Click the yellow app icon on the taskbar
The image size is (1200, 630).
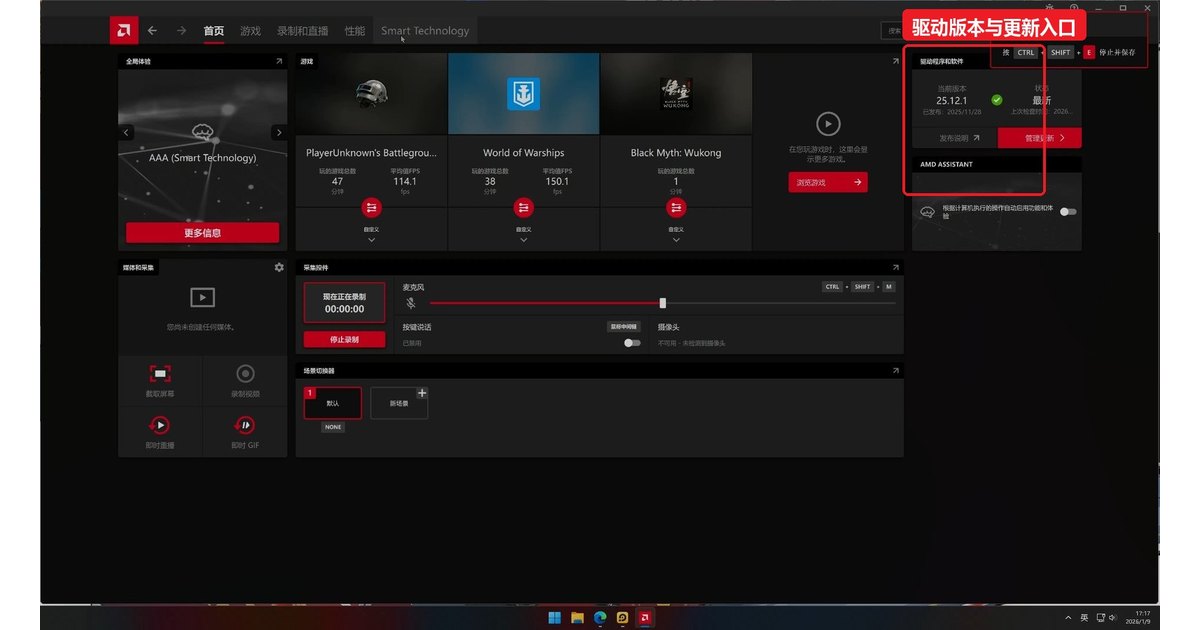click(x=623, y=618)
